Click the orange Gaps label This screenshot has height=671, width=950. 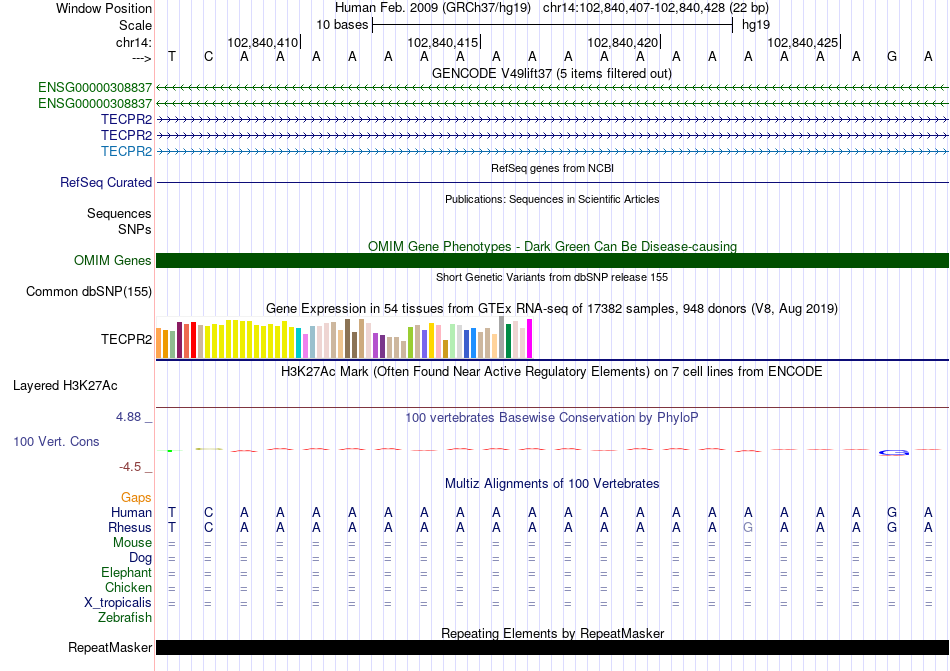pyautogui.click(x=136, y=497)
